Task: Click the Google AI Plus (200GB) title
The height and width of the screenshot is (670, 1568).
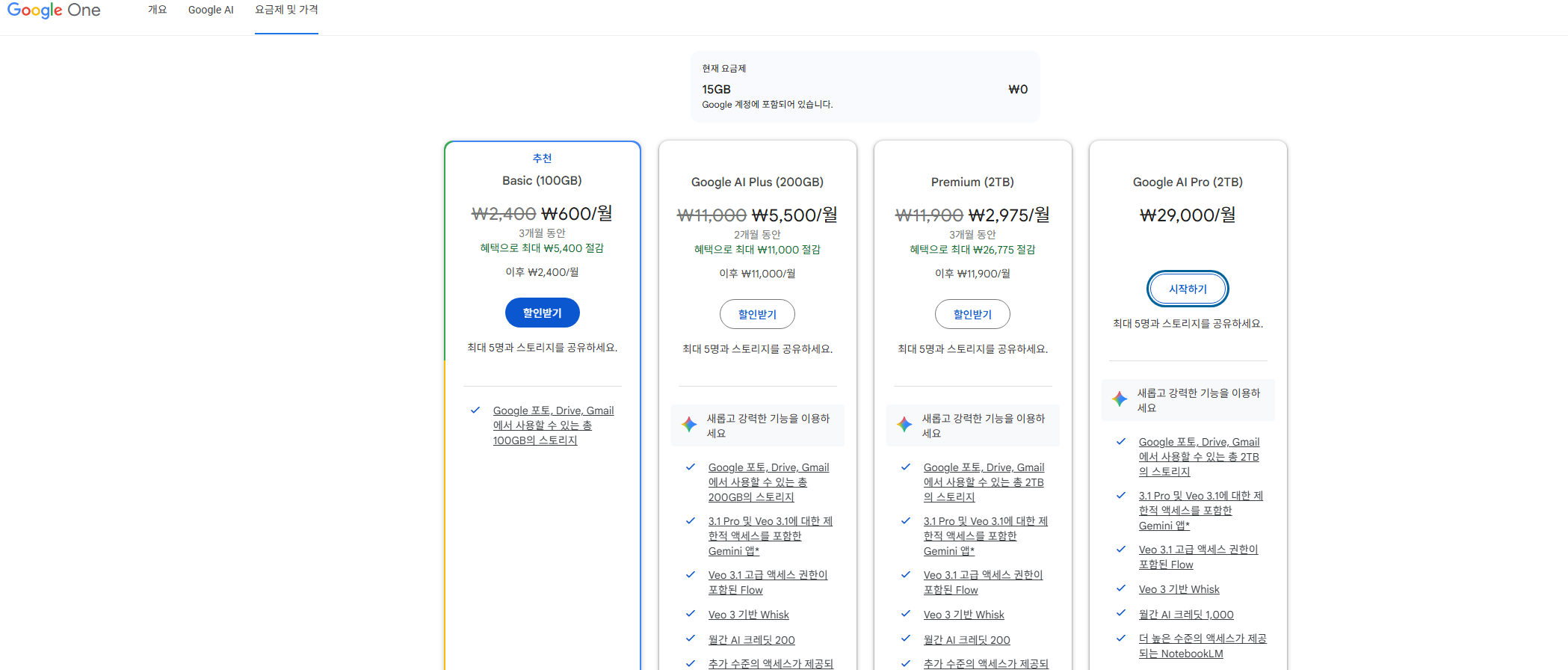Action: tap(757, 182)
